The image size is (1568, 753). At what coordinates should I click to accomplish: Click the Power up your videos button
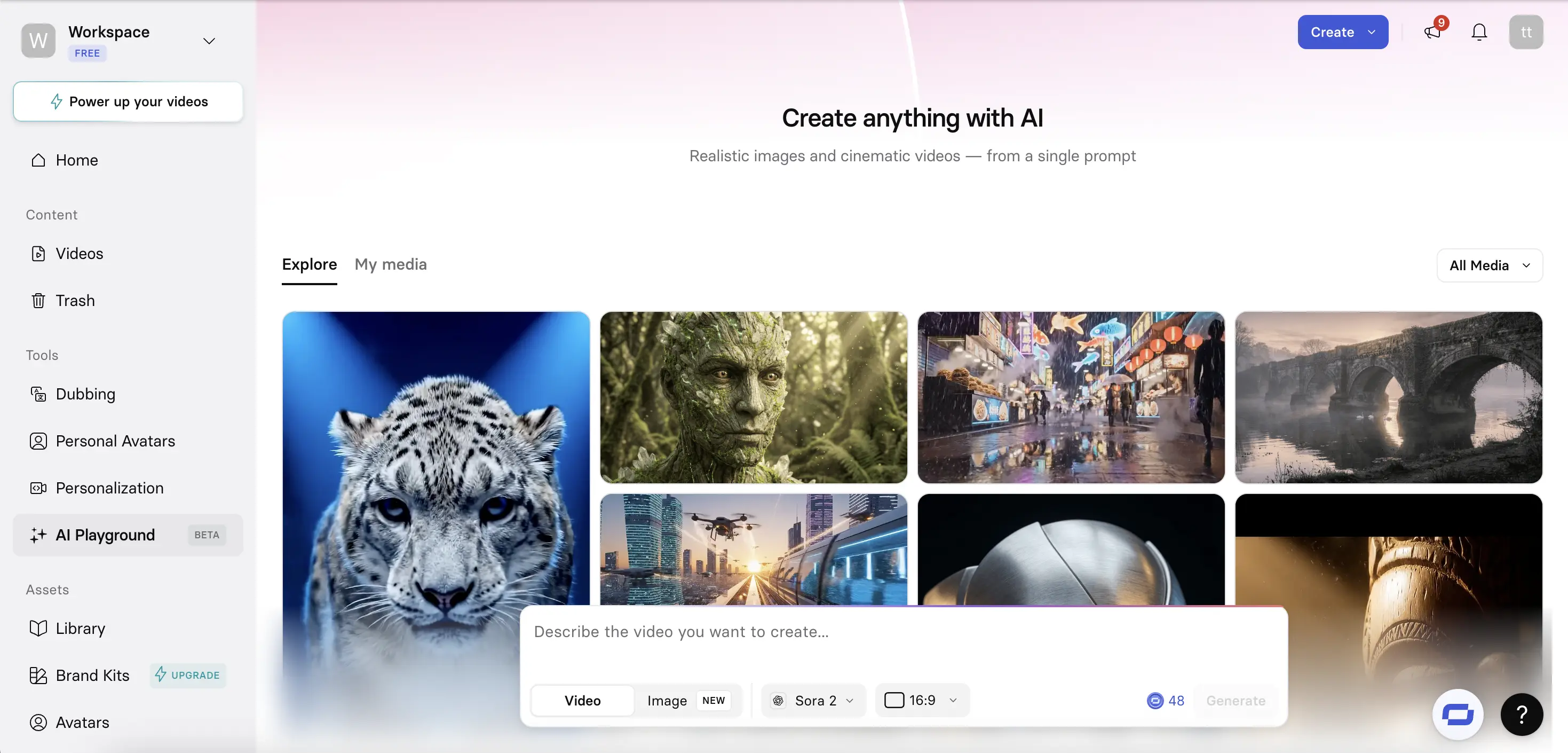[x=128, y=102]
